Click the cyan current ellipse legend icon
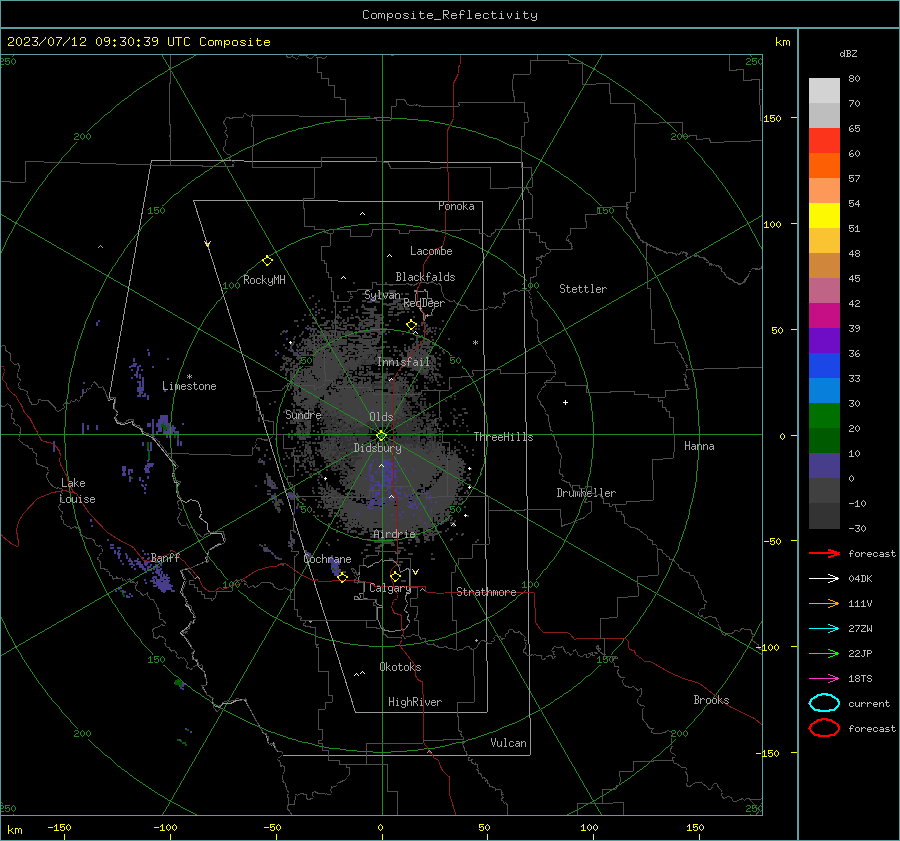Image resolution: width=900 pixels, height=841 pixels. pyautogui.click(x=824, y=703)
